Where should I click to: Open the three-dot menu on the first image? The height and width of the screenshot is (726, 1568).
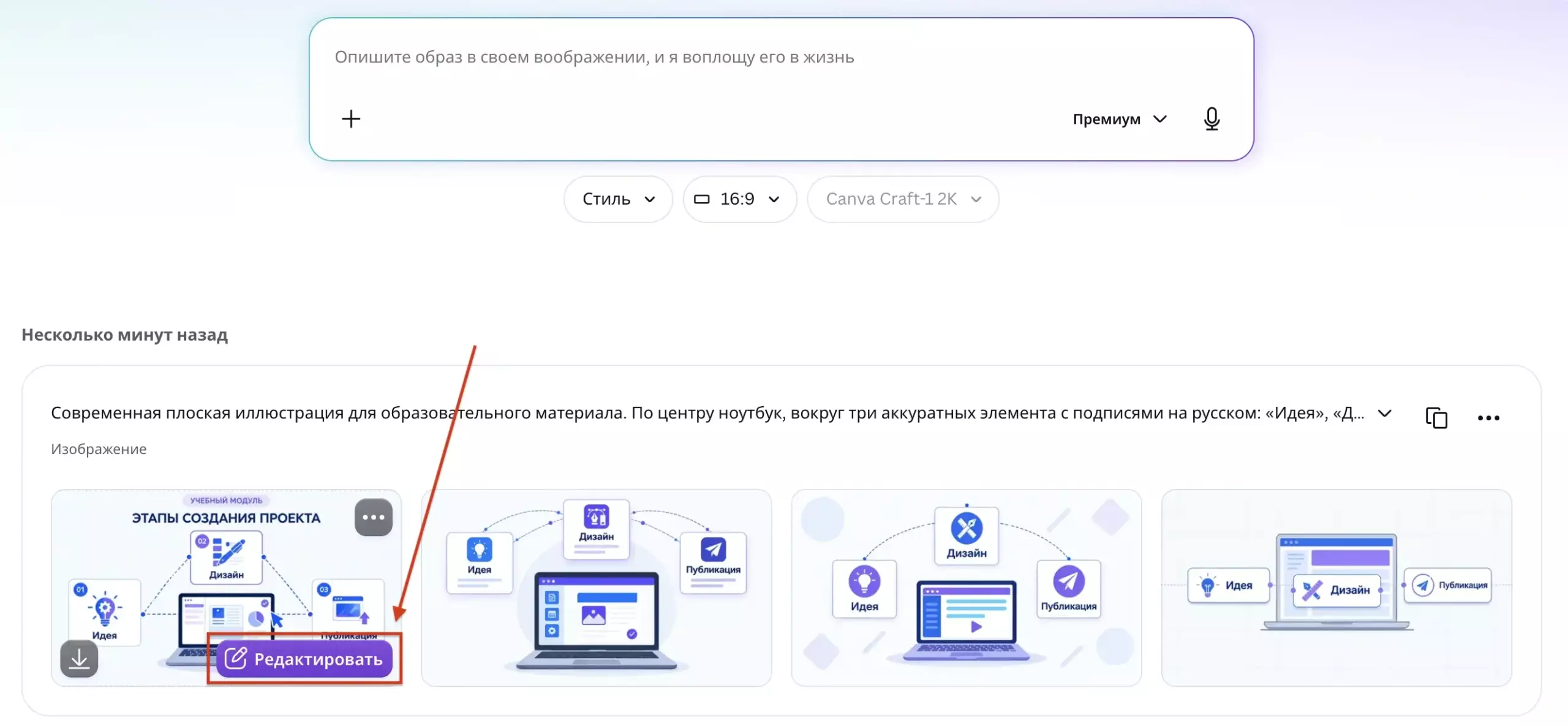point(374,518)
